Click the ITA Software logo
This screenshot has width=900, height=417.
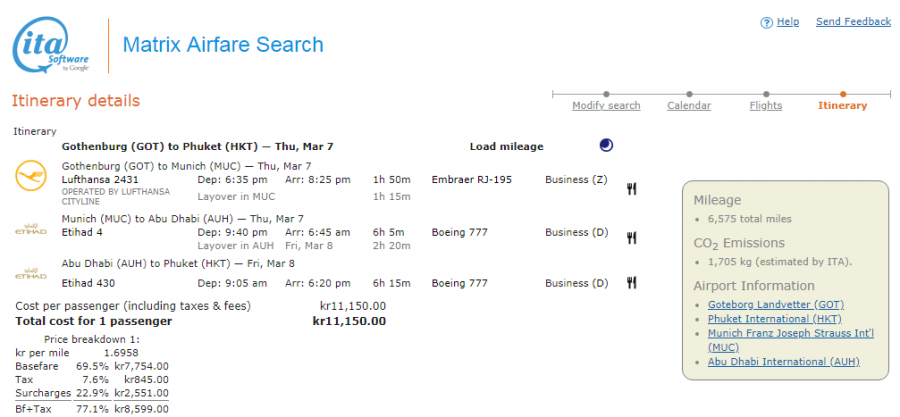(x=52, y=46)
